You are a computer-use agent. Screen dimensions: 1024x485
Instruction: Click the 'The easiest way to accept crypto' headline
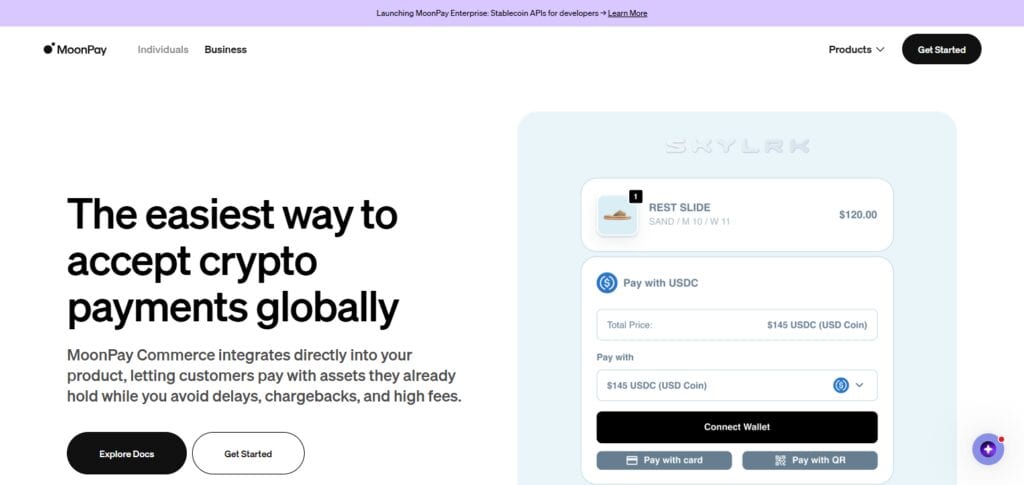pyautogui.click(x=233, y=261)
